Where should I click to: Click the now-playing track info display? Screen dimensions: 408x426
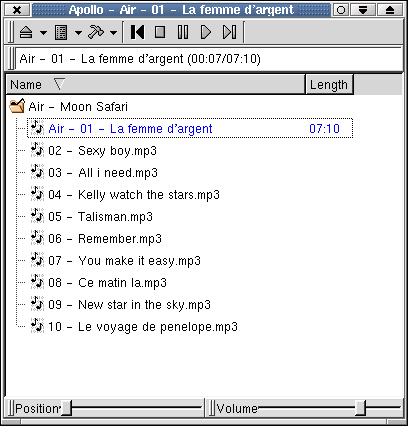point(209,59)
